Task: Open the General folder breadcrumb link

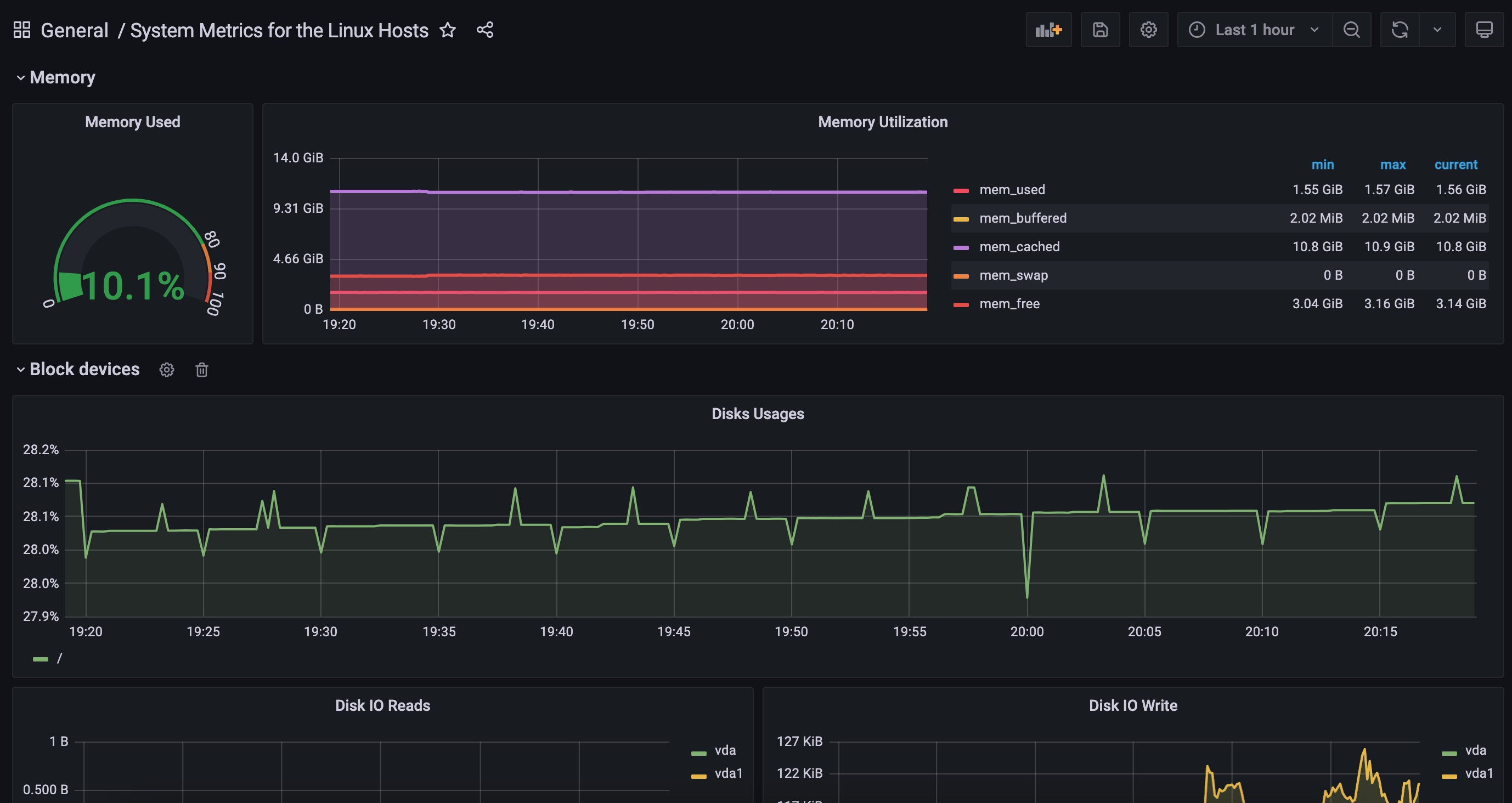Action: pyautogui.click(x=75, y=31)
